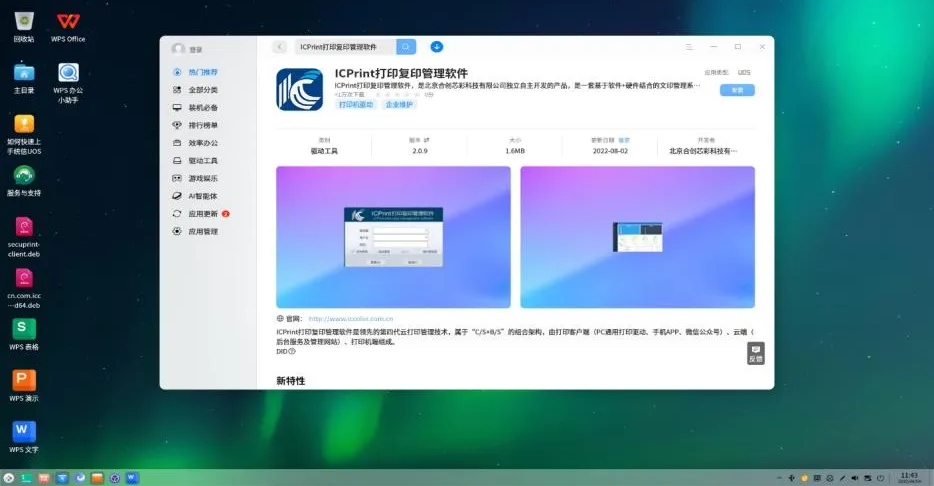This screenshot has height=486, width=934.
Task: Click the category value 驱动工具 in info row
Action: coord(324,151)
